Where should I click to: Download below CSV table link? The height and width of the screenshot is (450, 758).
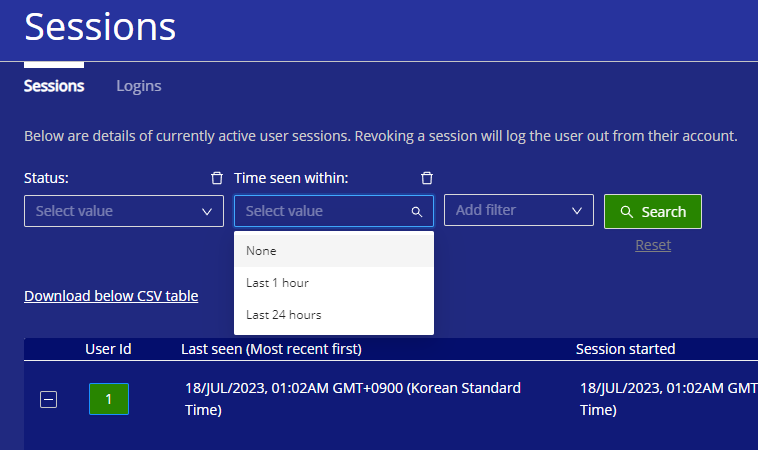(x=111, y=296)
